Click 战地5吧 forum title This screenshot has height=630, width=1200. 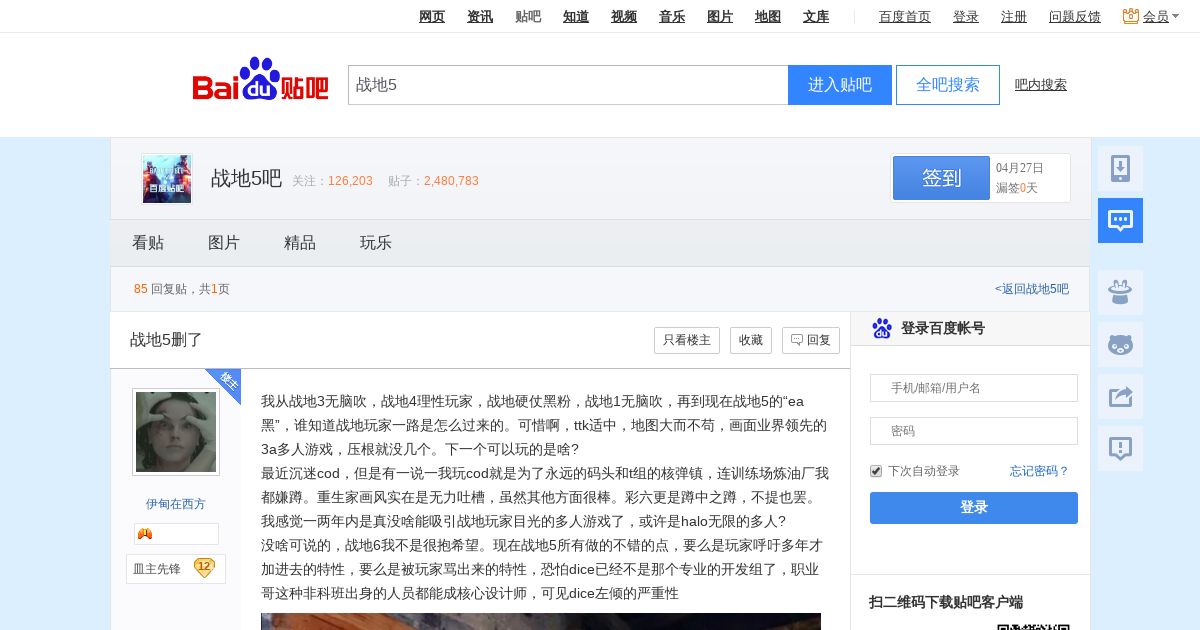246,178
